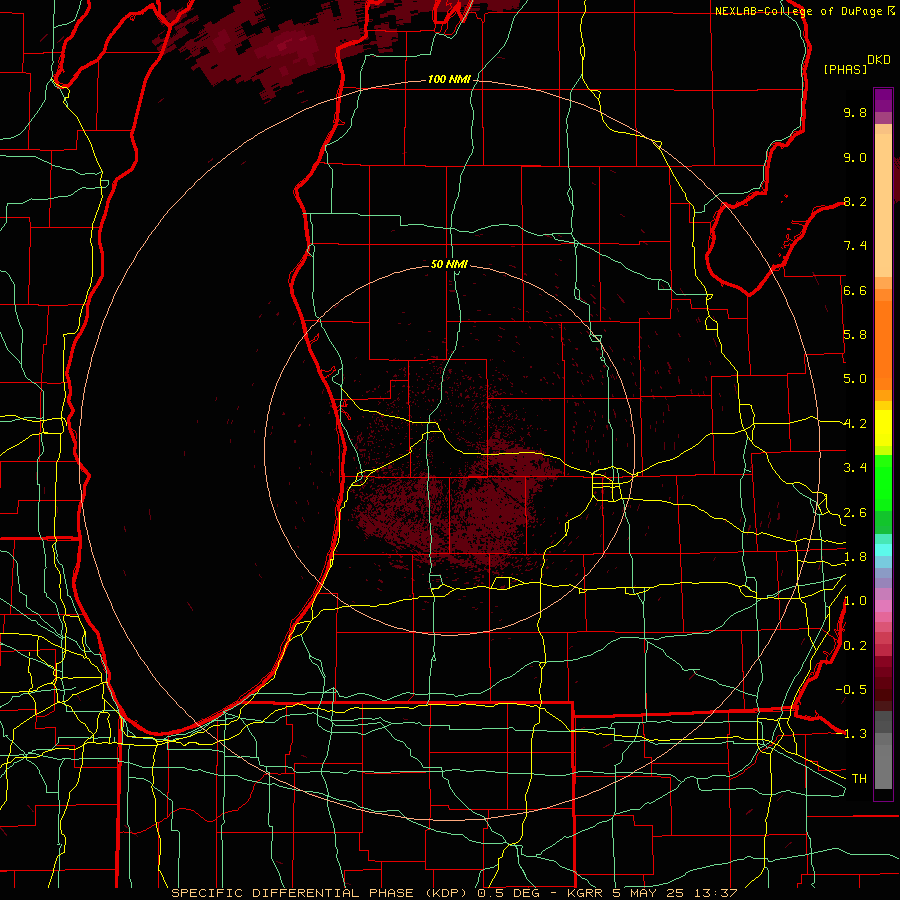Click the 7.4 value on the color scale
Viewport: 900px width, 900px height.
tap(855, 246)
